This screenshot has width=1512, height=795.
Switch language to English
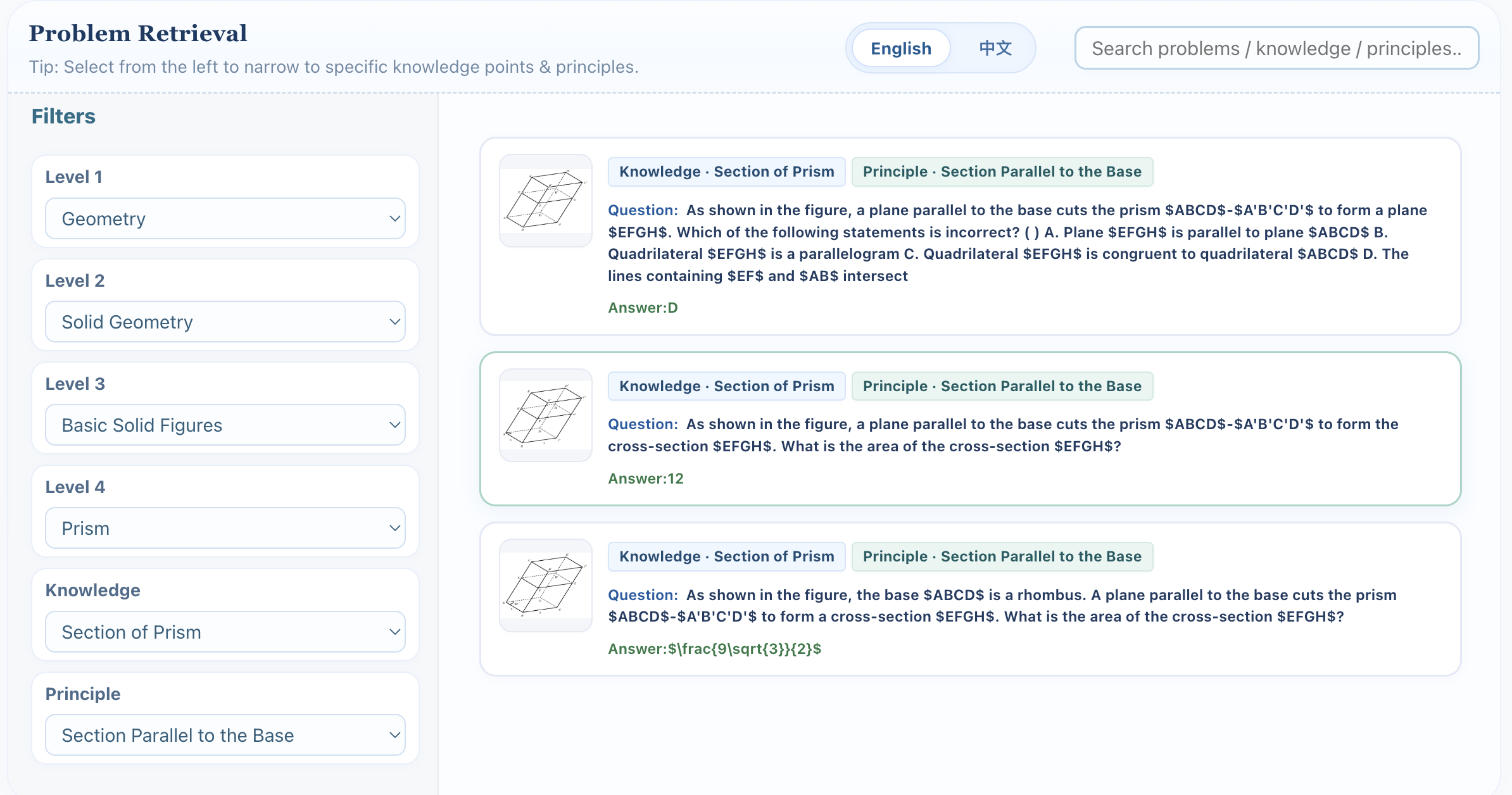900,48
